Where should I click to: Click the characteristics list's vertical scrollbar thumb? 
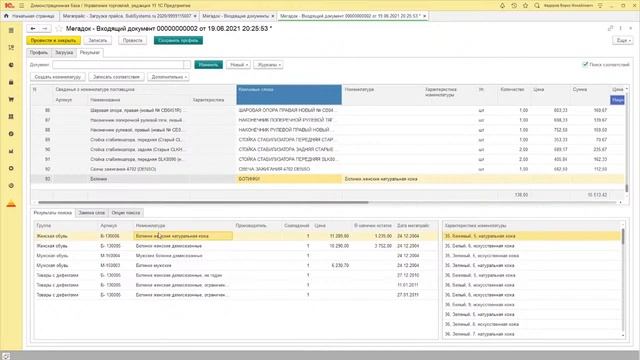pyautogui.click(x=623, y=236)
